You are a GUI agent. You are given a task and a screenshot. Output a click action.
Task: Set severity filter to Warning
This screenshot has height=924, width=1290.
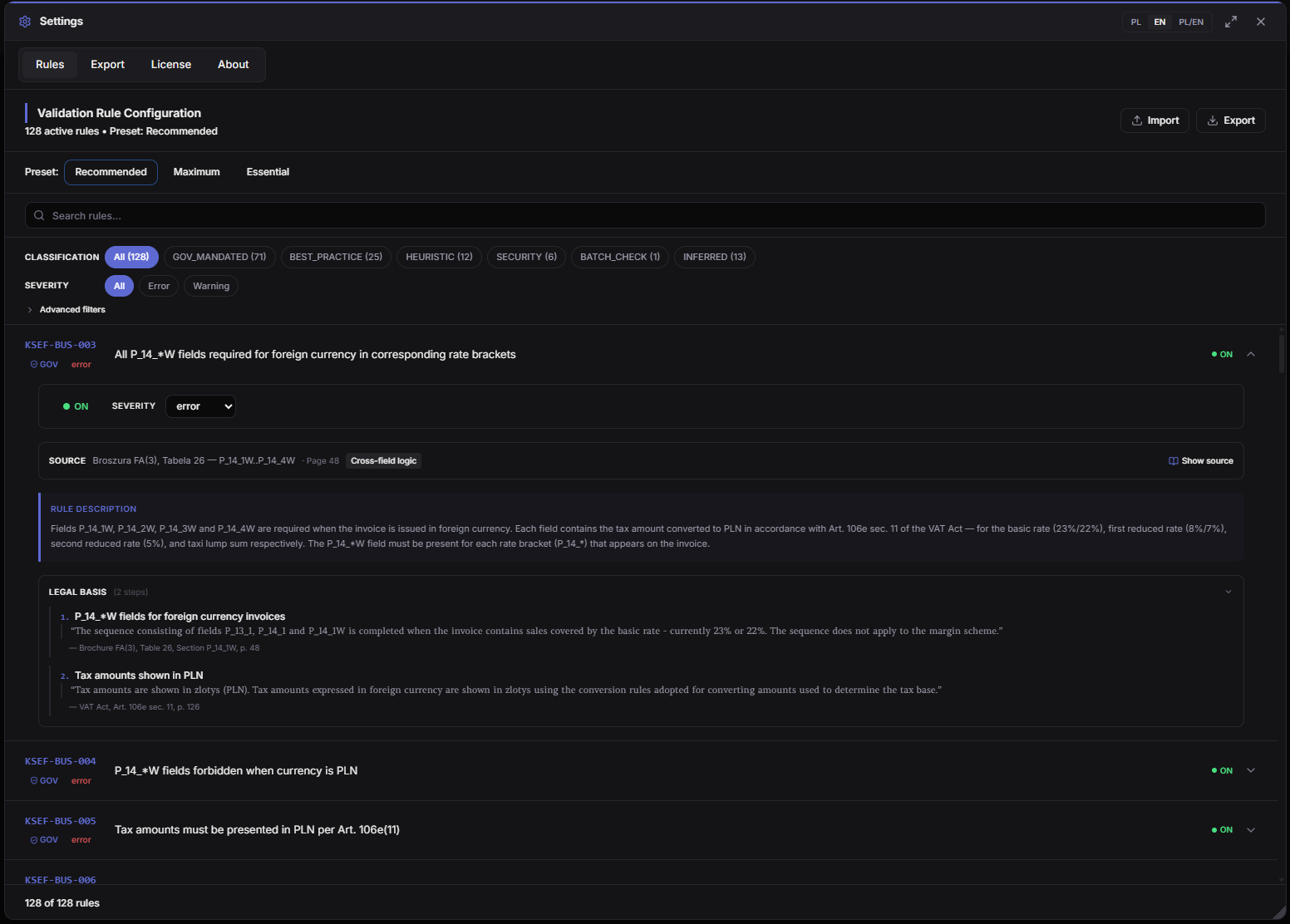[211, 287]
